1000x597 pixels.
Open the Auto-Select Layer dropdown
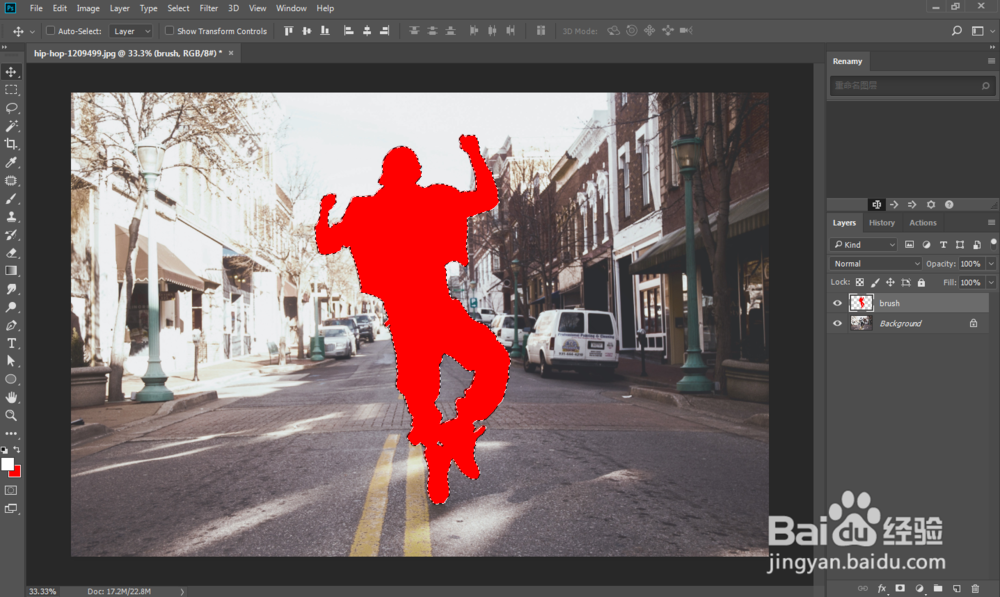tap(131, 31)
